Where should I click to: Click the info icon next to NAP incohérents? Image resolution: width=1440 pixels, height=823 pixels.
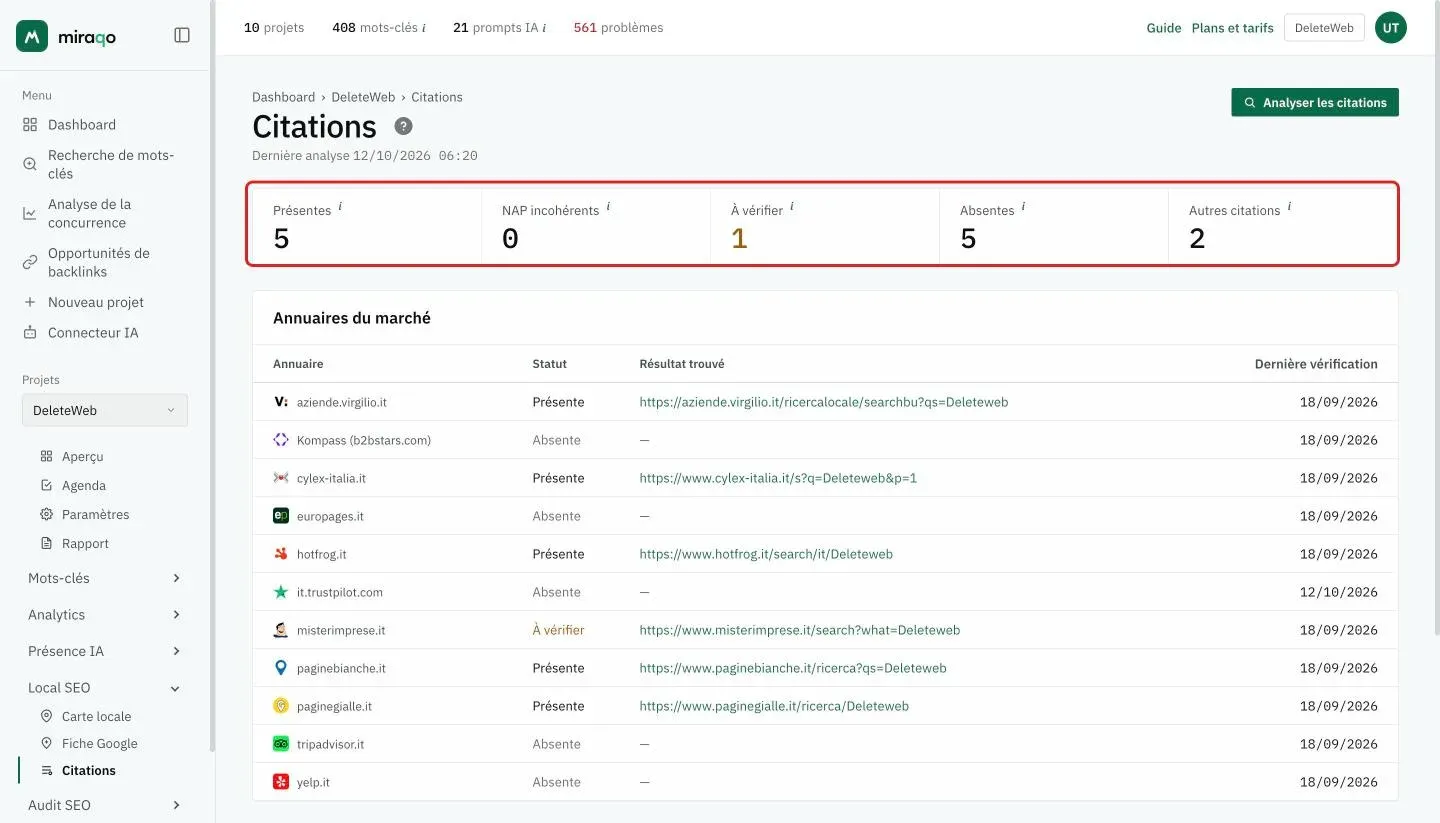[608, 206]
